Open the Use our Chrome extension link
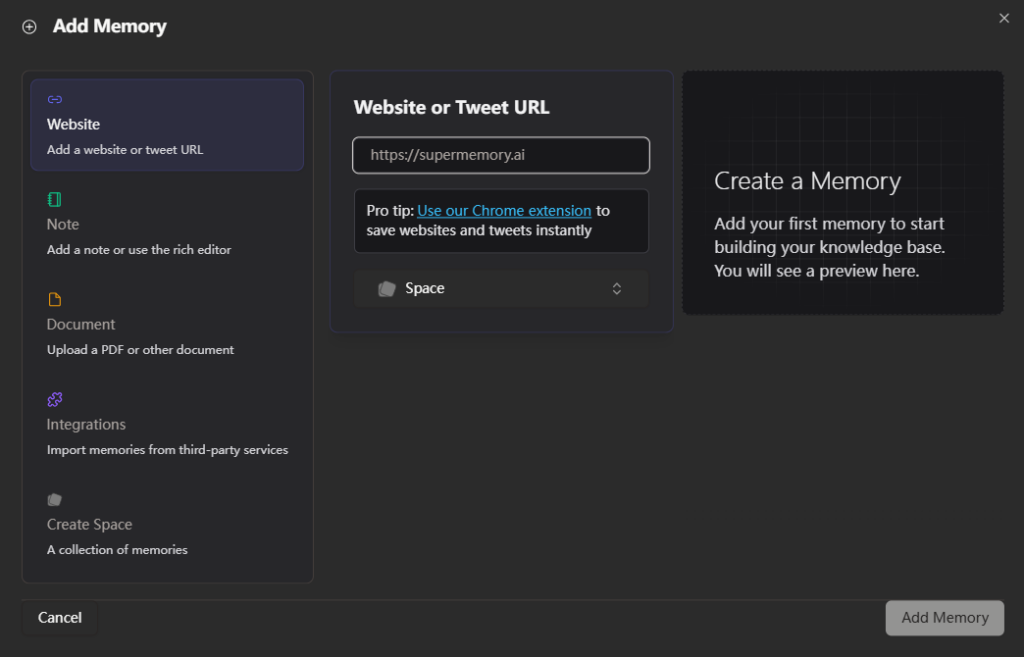This screenshot has height=657, width=1024. pos(504,211)
